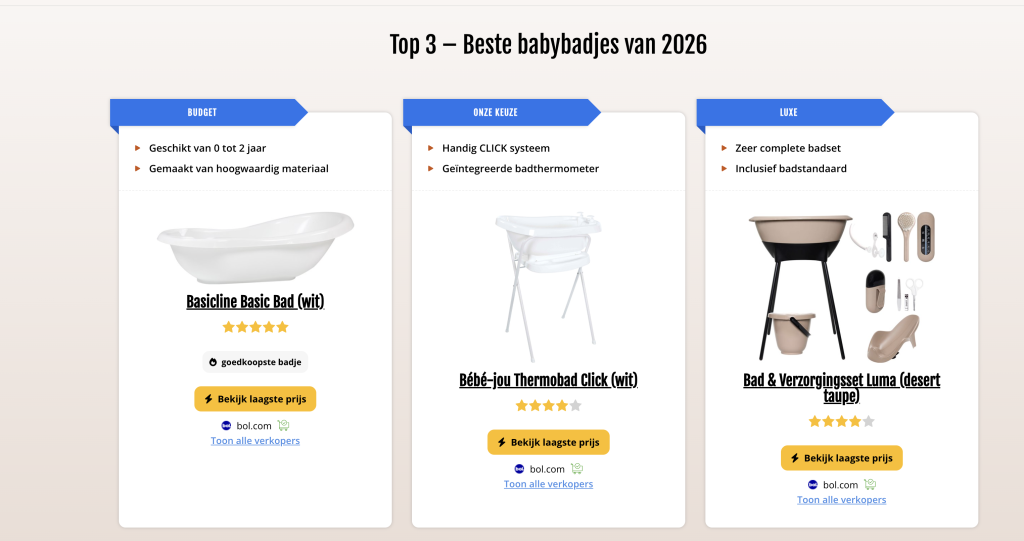Click the Luma bath set product image

click(841, 286)
